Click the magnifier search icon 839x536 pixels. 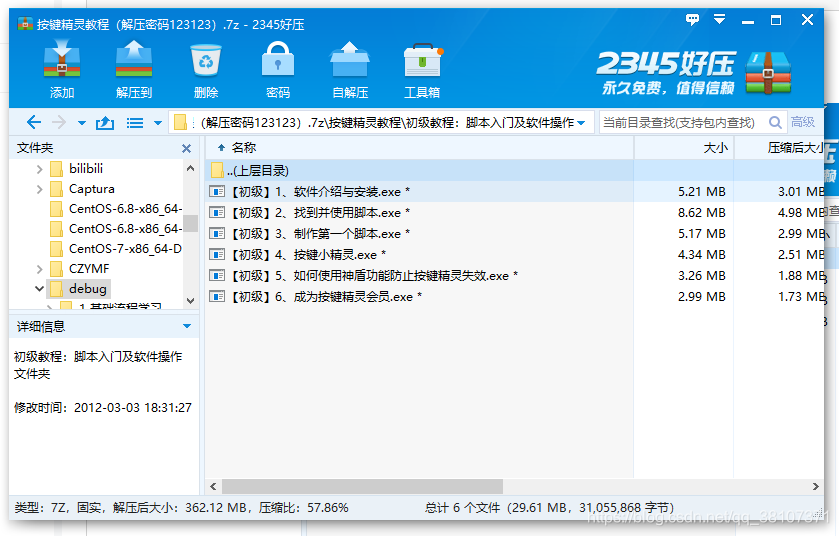pyautogui.click(x=775, y=122)
